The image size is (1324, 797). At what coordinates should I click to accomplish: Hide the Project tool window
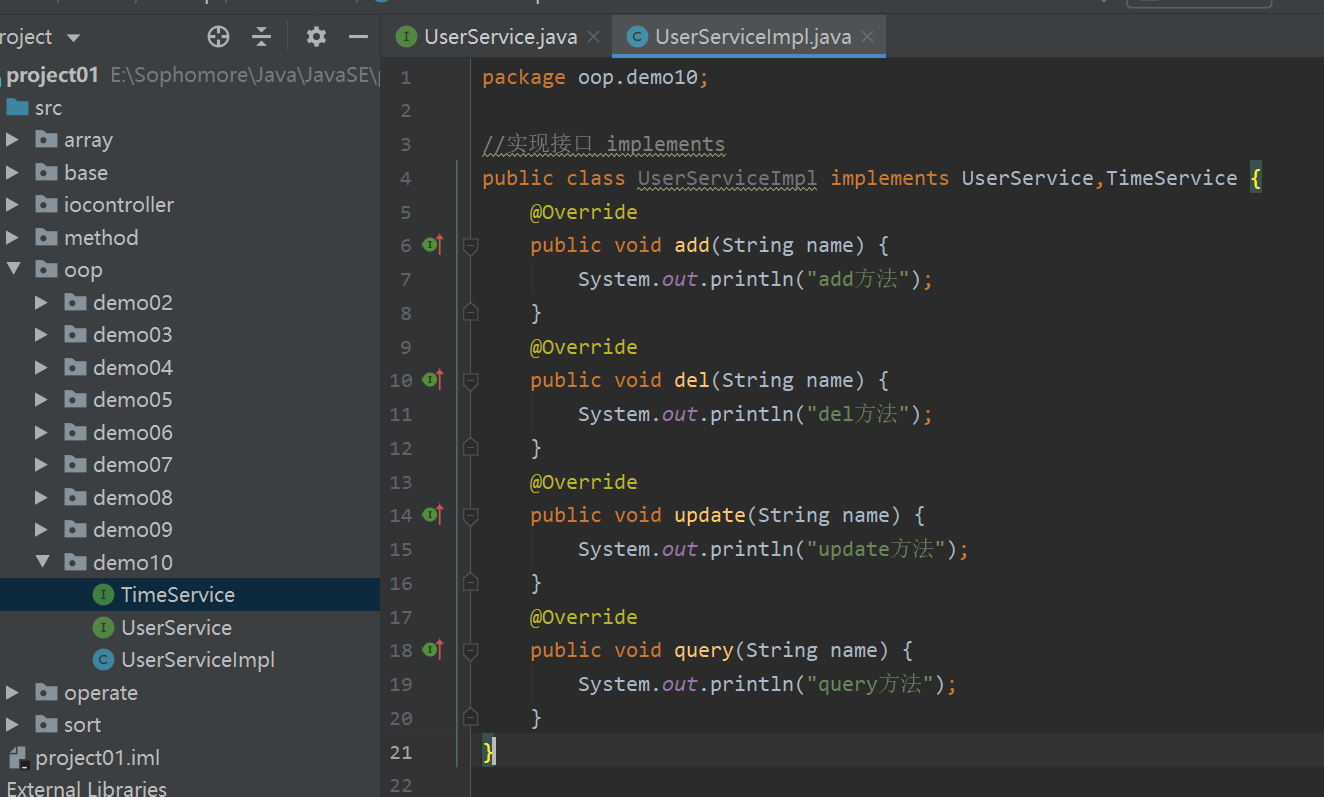[x=359, y=37]
